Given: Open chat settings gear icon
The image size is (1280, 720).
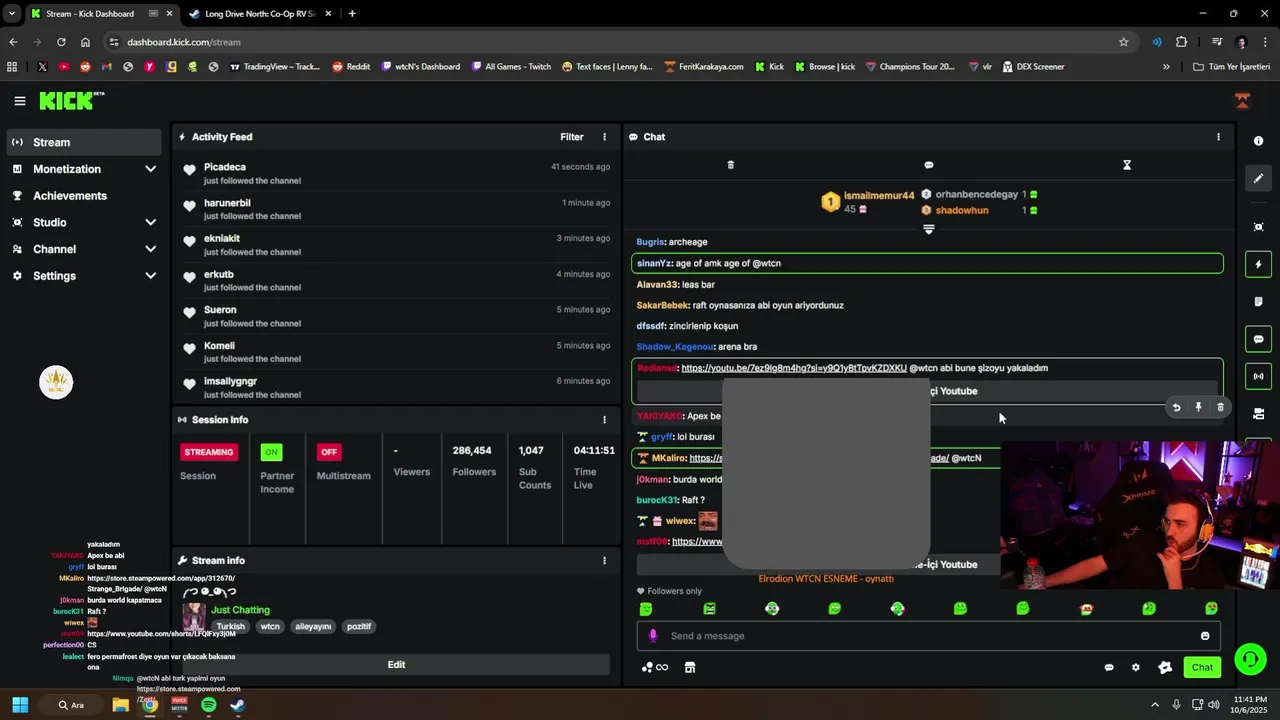Looking at the screenshot, I should 1135,667.
